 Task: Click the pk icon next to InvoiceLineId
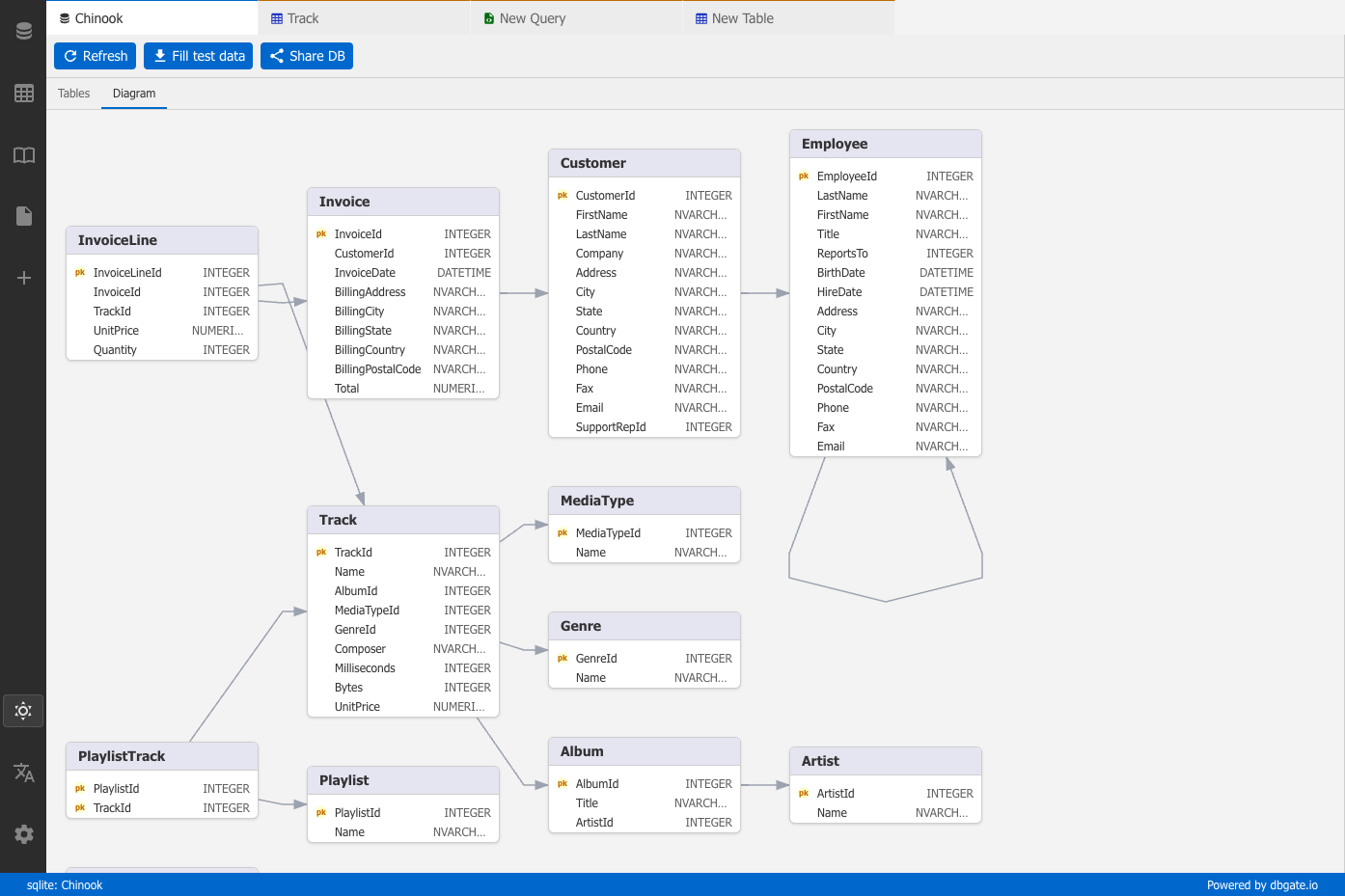pos(80,273)
